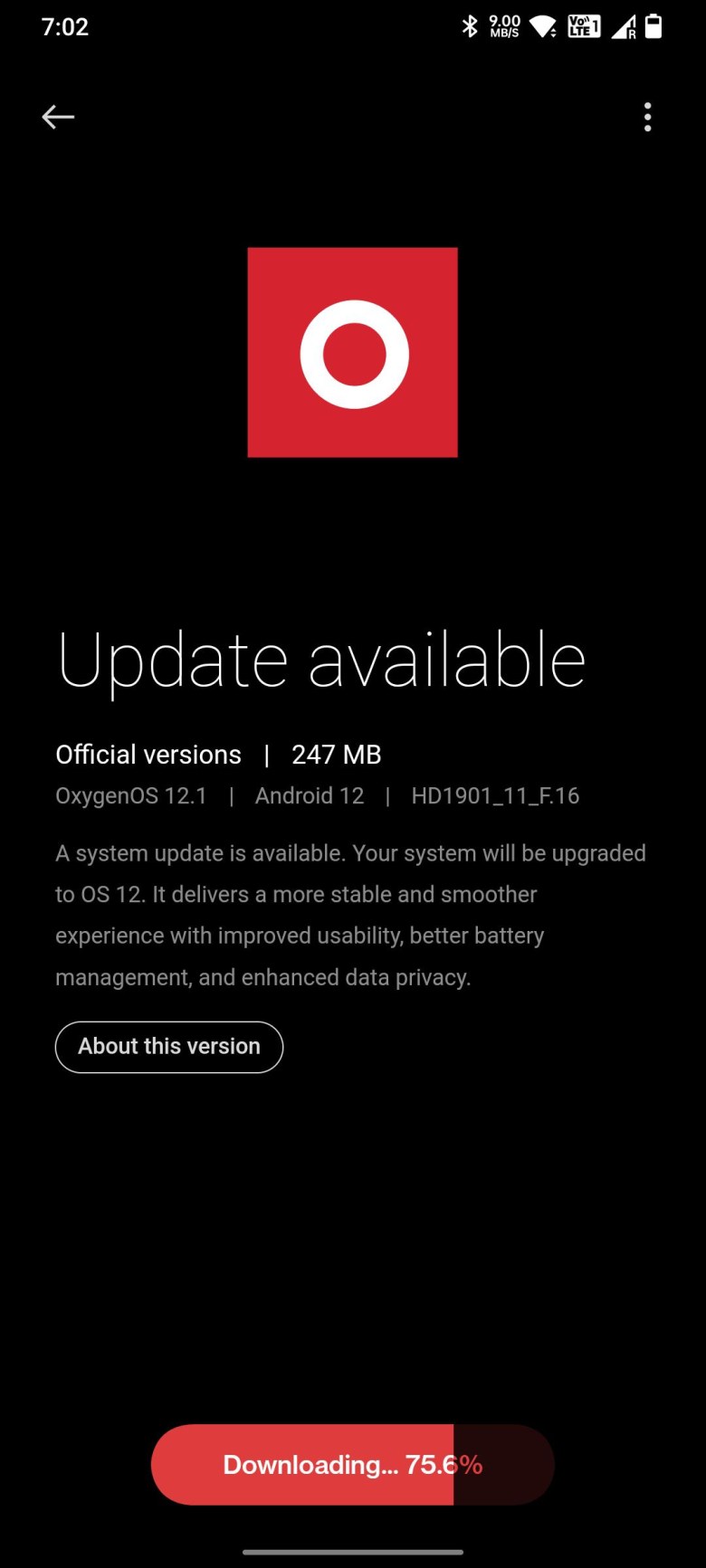Tap the battery status icon
This screenshot has height=1568, width=706.
coord(653,27)
